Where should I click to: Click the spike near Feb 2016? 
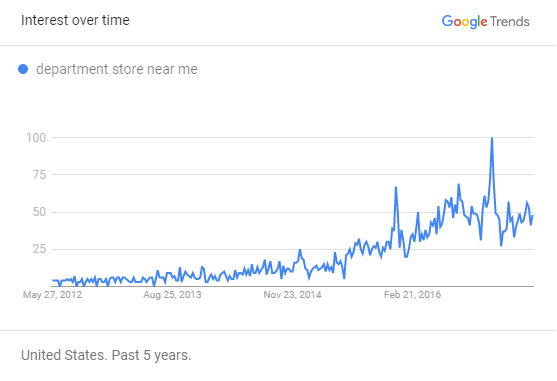396,187
